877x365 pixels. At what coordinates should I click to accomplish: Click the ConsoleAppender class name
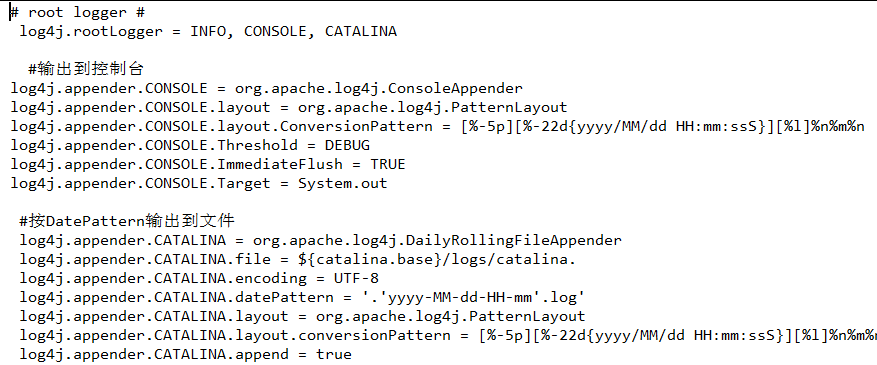[x=379, y=88]
